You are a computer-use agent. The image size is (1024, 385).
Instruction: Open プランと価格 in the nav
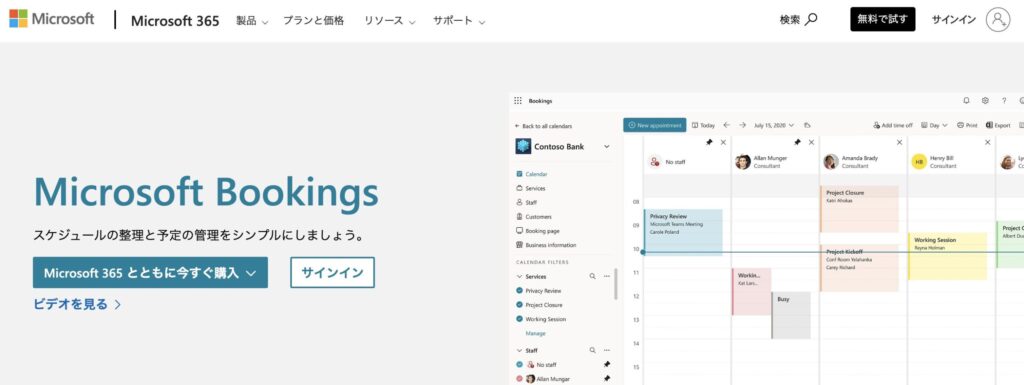313,20
